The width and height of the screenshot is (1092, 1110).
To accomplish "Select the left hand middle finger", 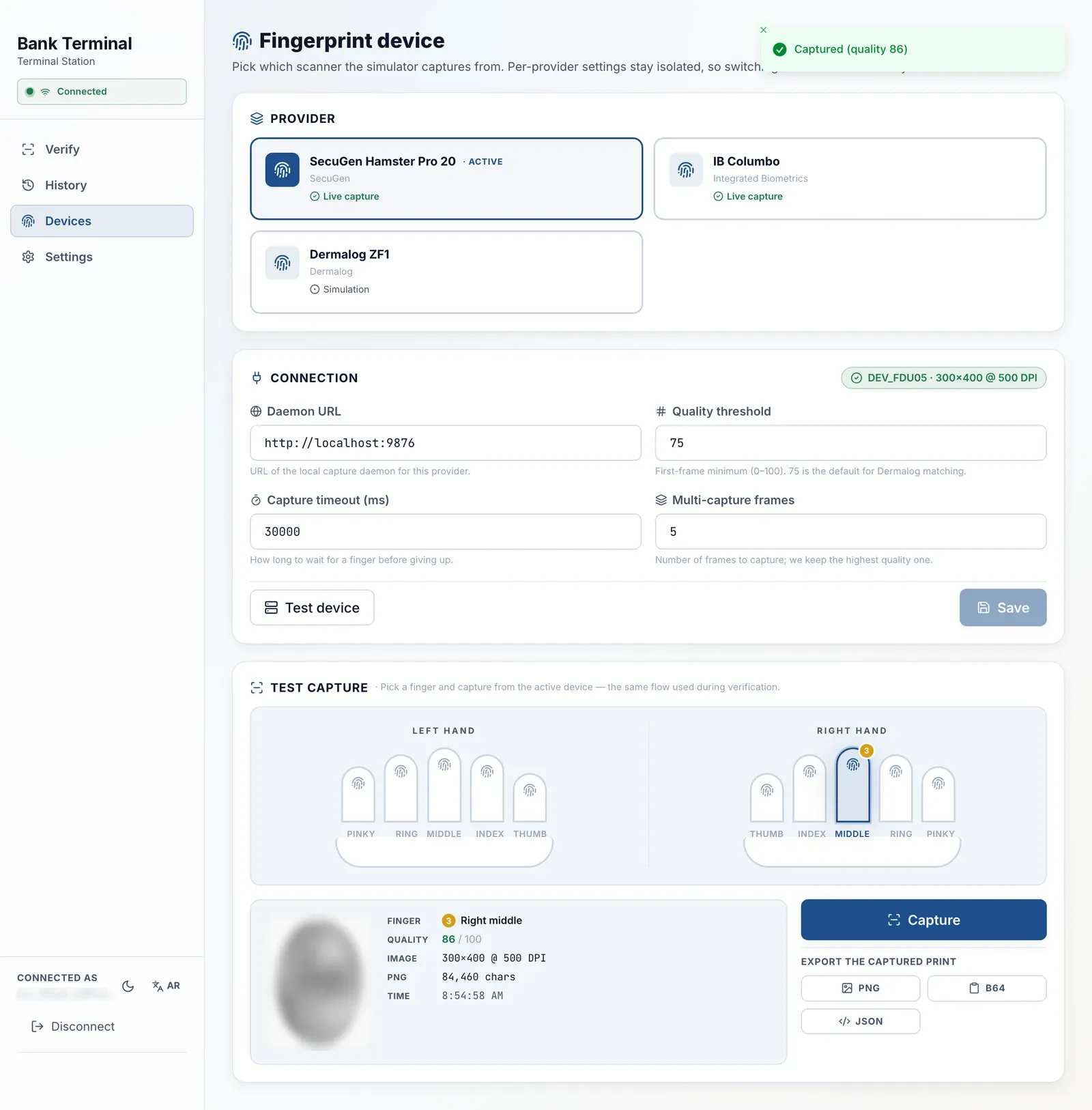I will click(x=444, y=785).
